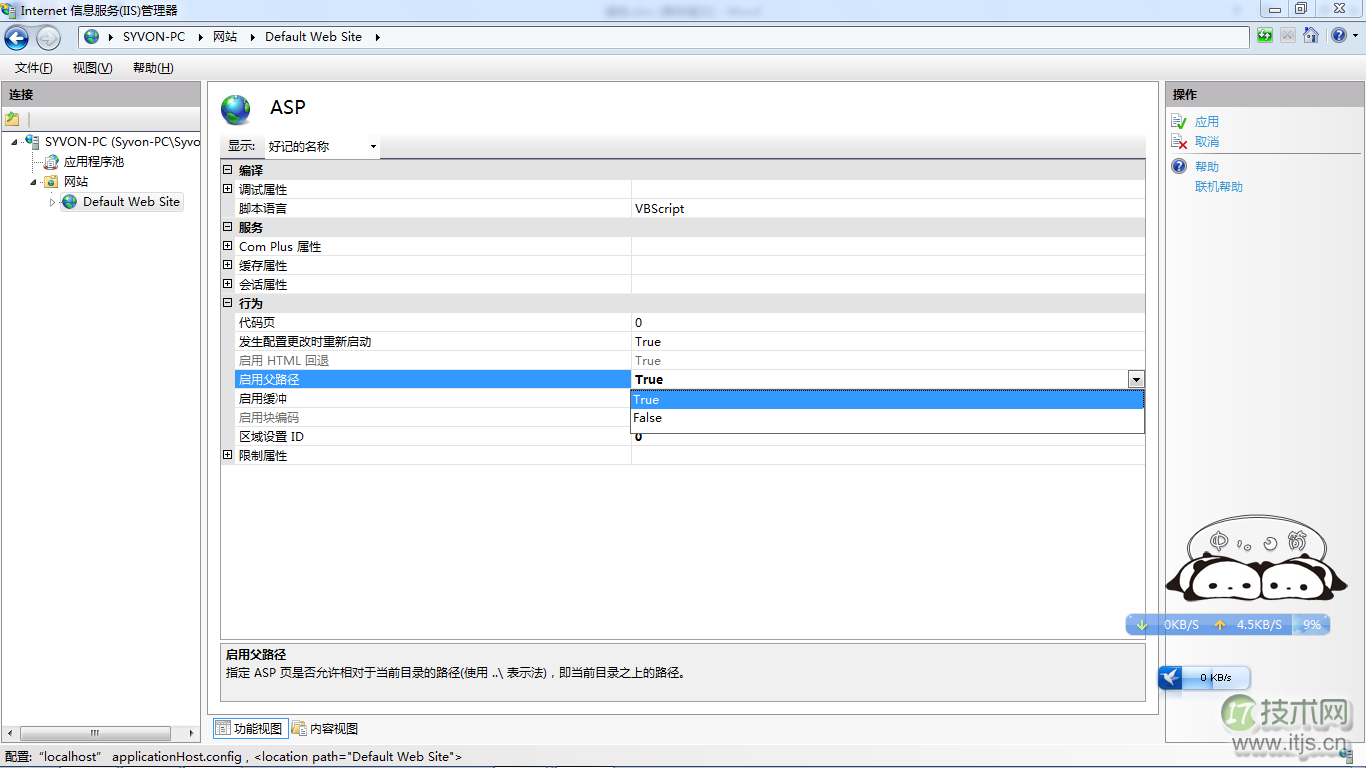Click the 网站 folder icon
Screen dimensions: 1366x768
point(52,182)
